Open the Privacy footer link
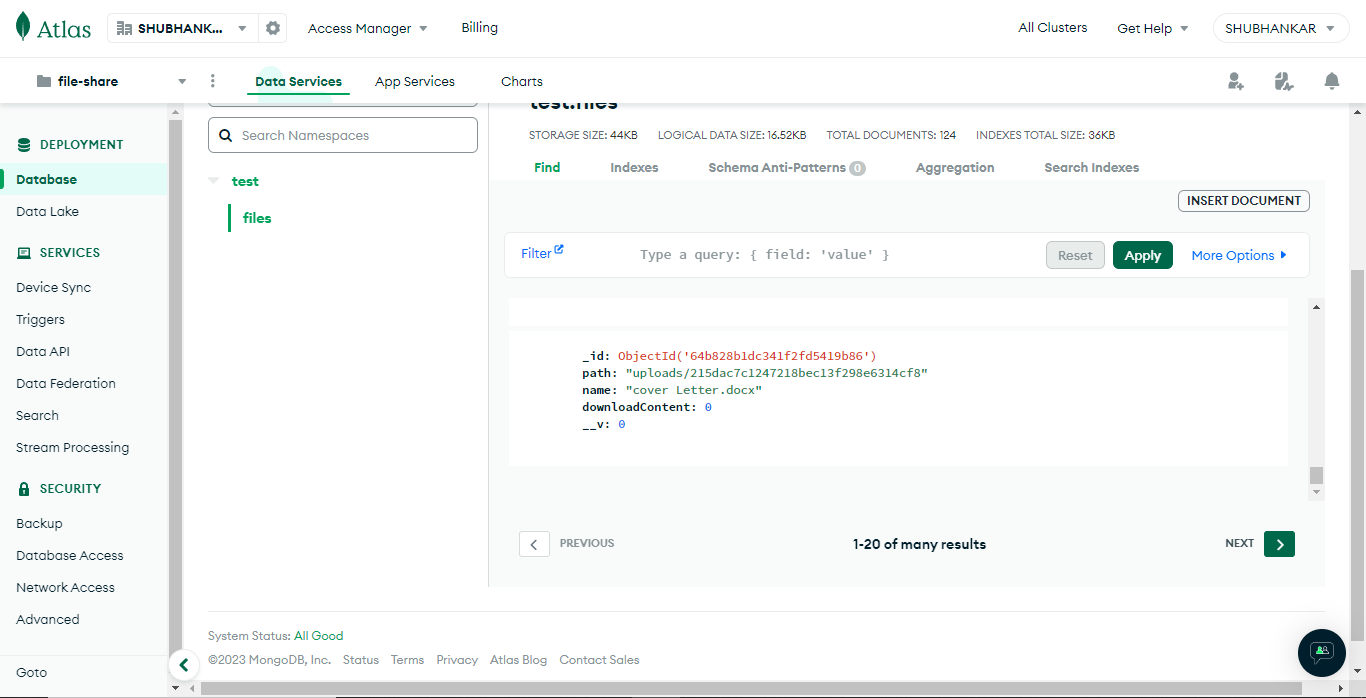Viewport: 1366px width, 698px height. (457, 660)
